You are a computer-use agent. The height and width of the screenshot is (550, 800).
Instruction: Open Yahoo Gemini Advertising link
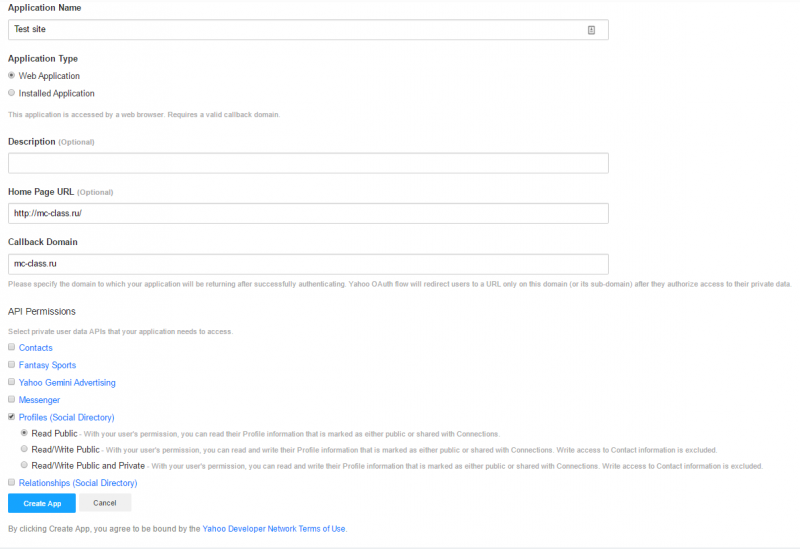click(67, 382)
